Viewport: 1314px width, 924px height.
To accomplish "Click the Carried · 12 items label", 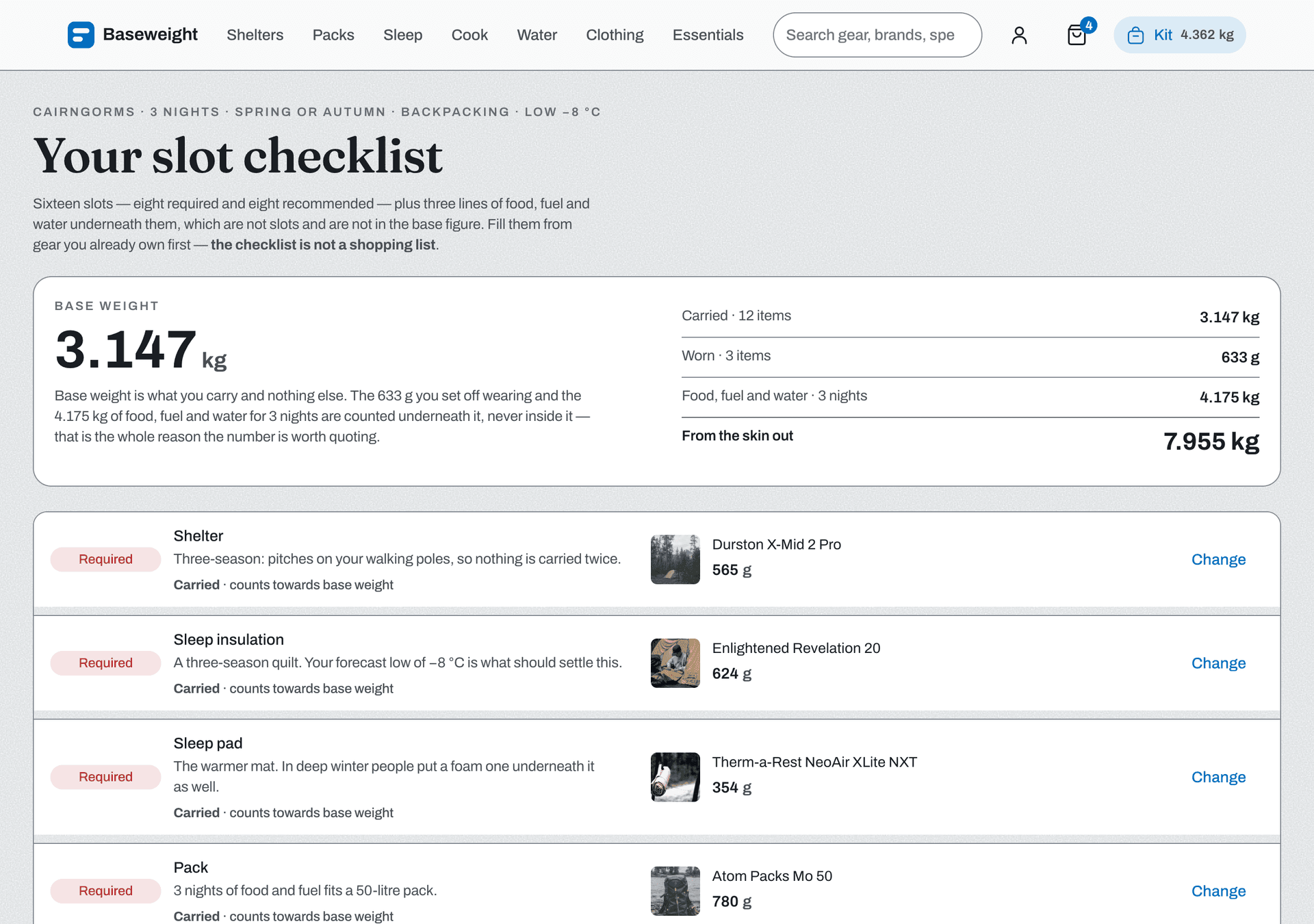I will (736, 316).
